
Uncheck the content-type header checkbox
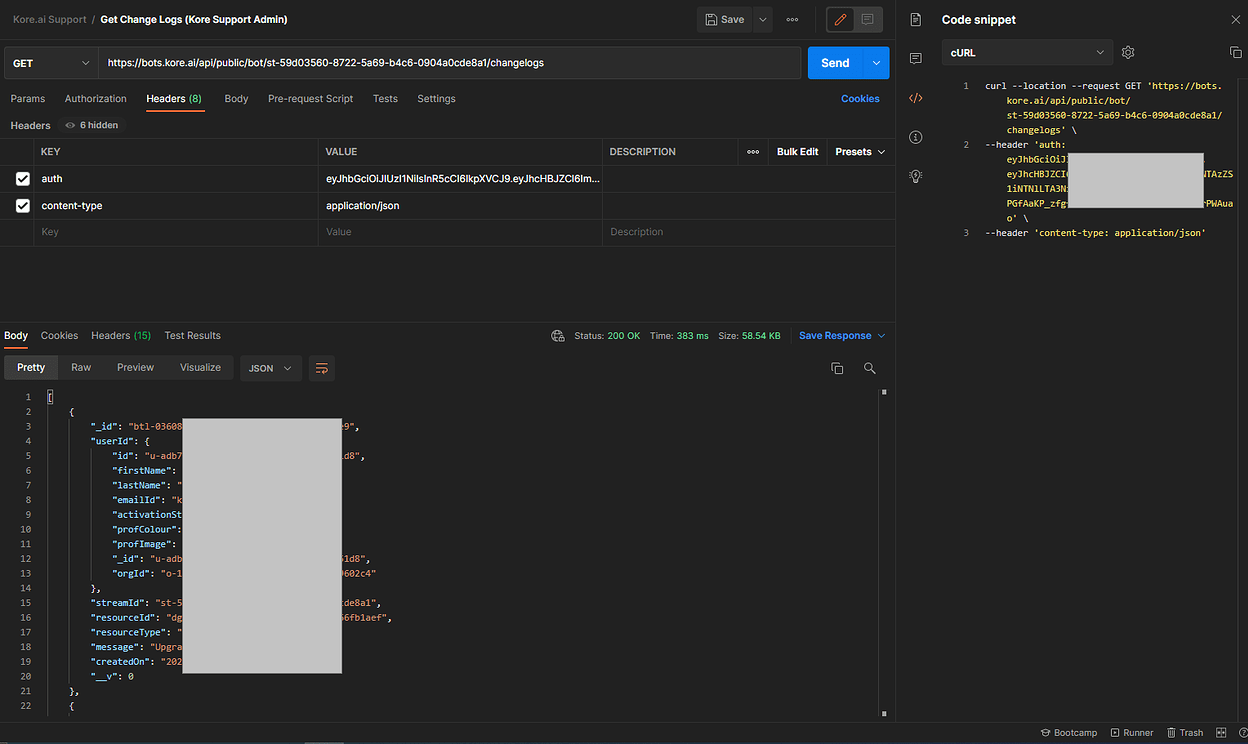point(25,205)
